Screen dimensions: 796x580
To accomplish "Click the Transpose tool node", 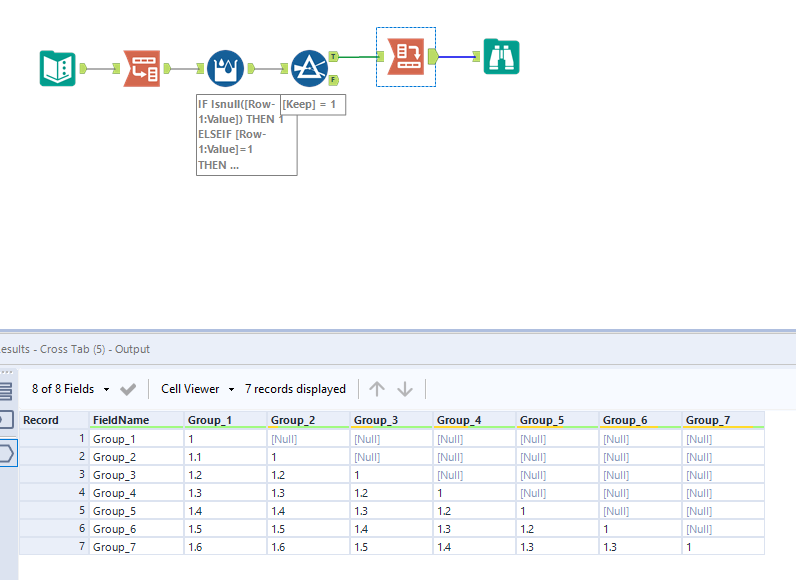I will pyautogui.click(x=141, y=68).
